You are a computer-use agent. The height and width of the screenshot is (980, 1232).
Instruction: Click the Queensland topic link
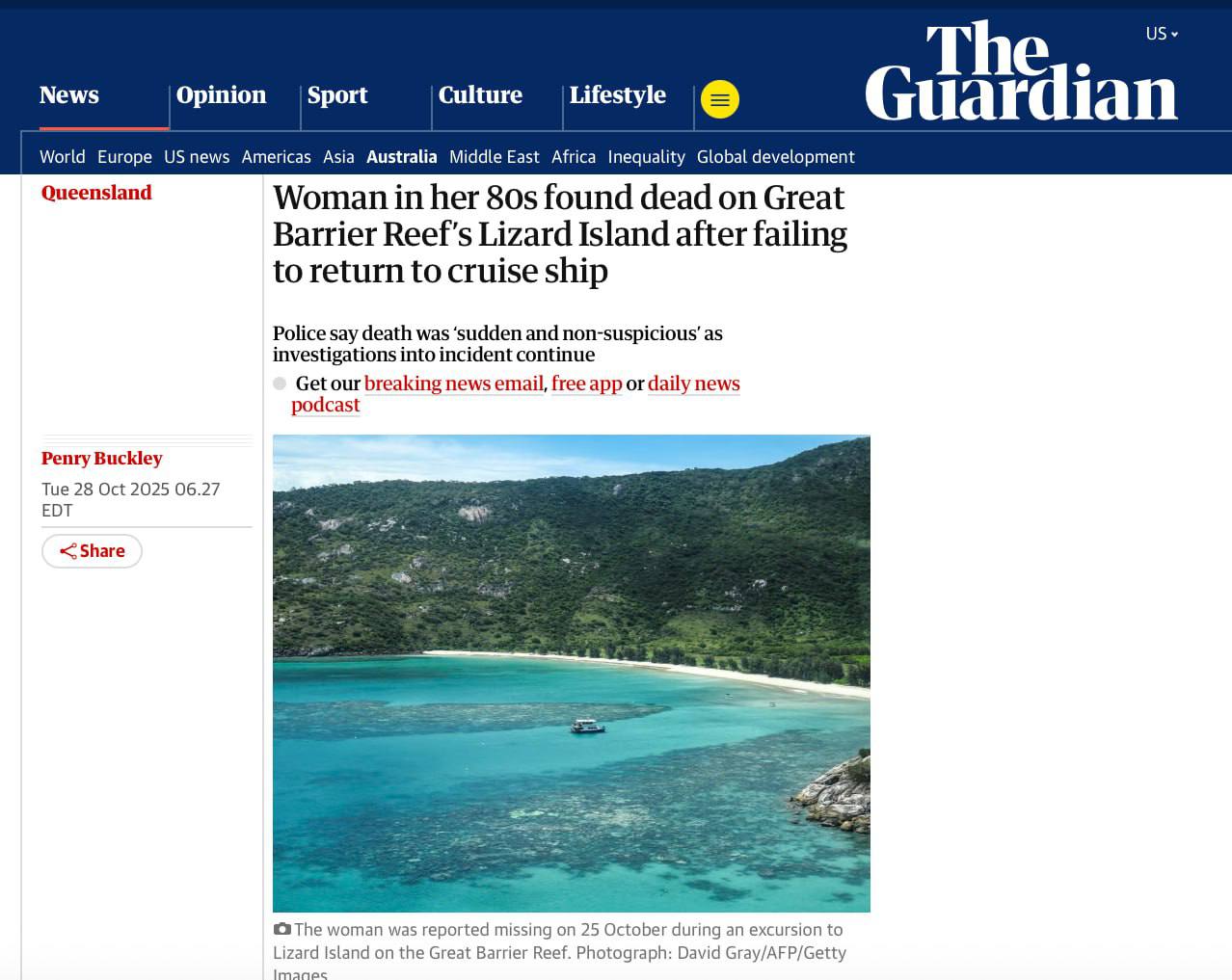(96, 192)
